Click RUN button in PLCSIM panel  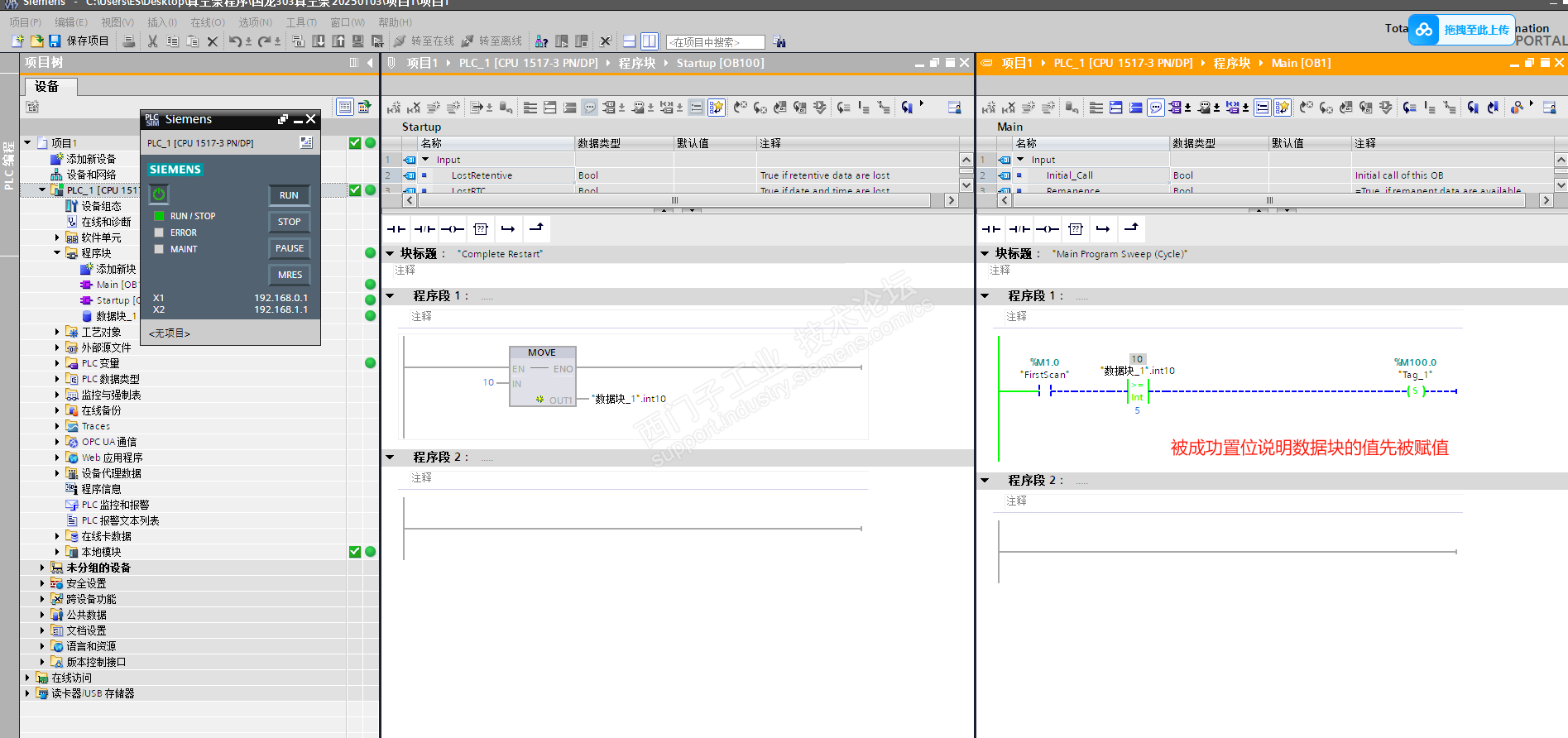[289, 195]
